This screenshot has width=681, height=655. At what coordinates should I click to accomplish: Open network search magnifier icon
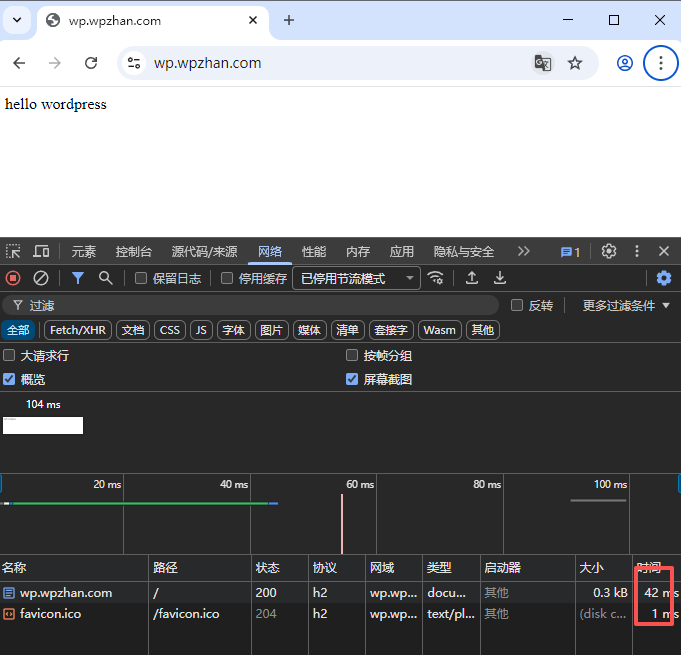[105, 278]
